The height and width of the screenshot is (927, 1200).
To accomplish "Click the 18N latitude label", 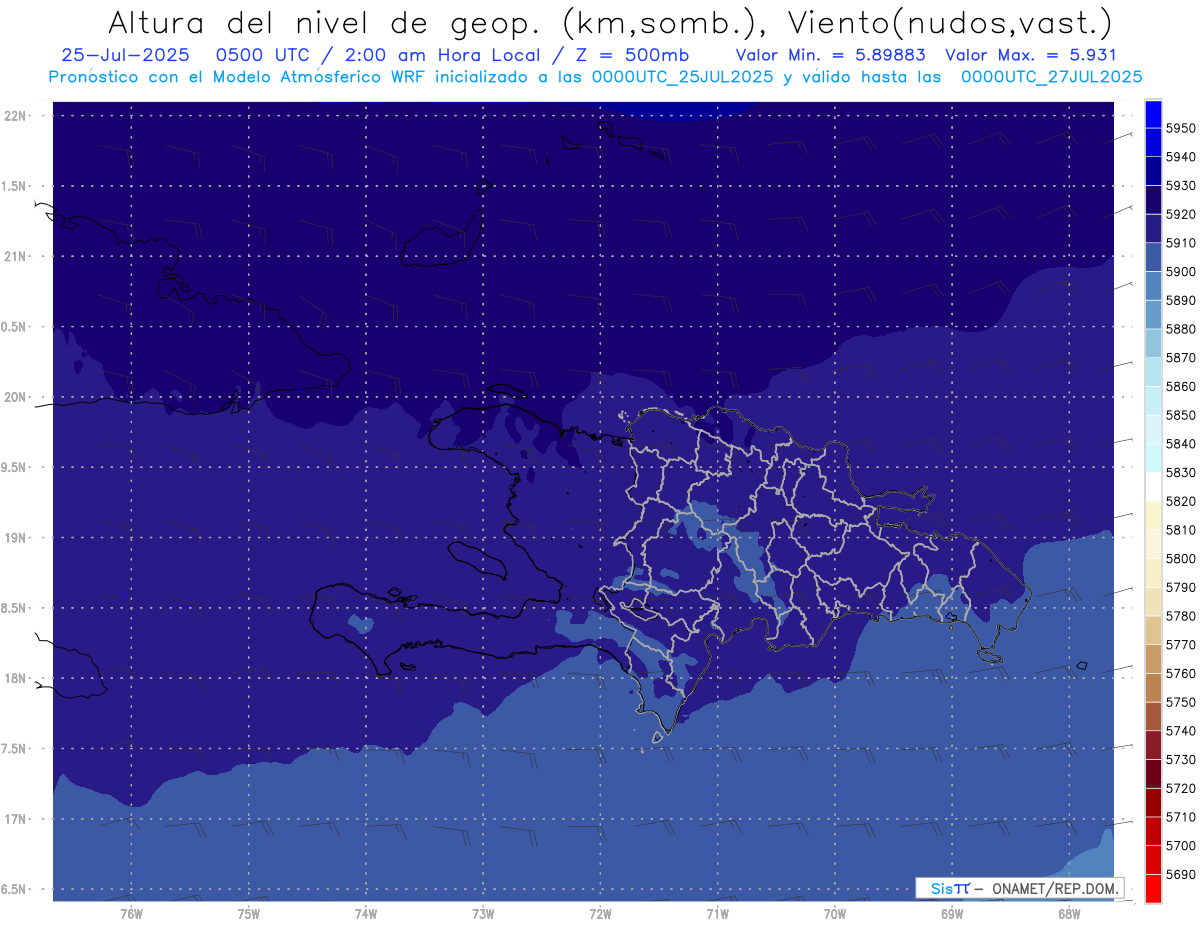I will coord(15,678).
